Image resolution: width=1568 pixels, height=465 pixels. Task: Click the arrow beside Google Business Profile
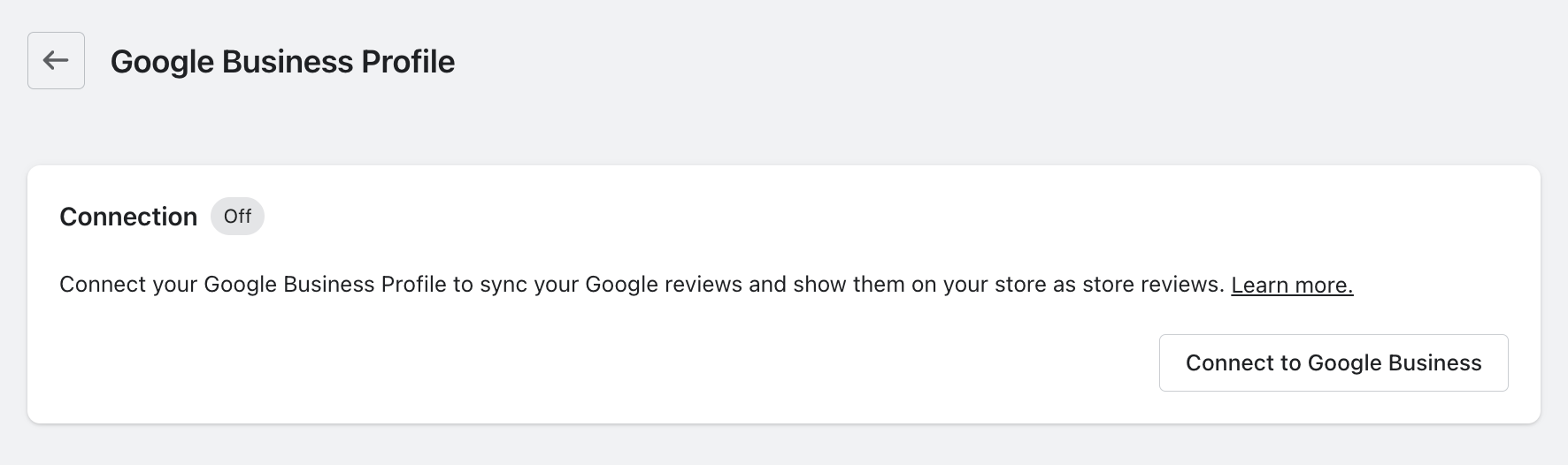(56, 60)
